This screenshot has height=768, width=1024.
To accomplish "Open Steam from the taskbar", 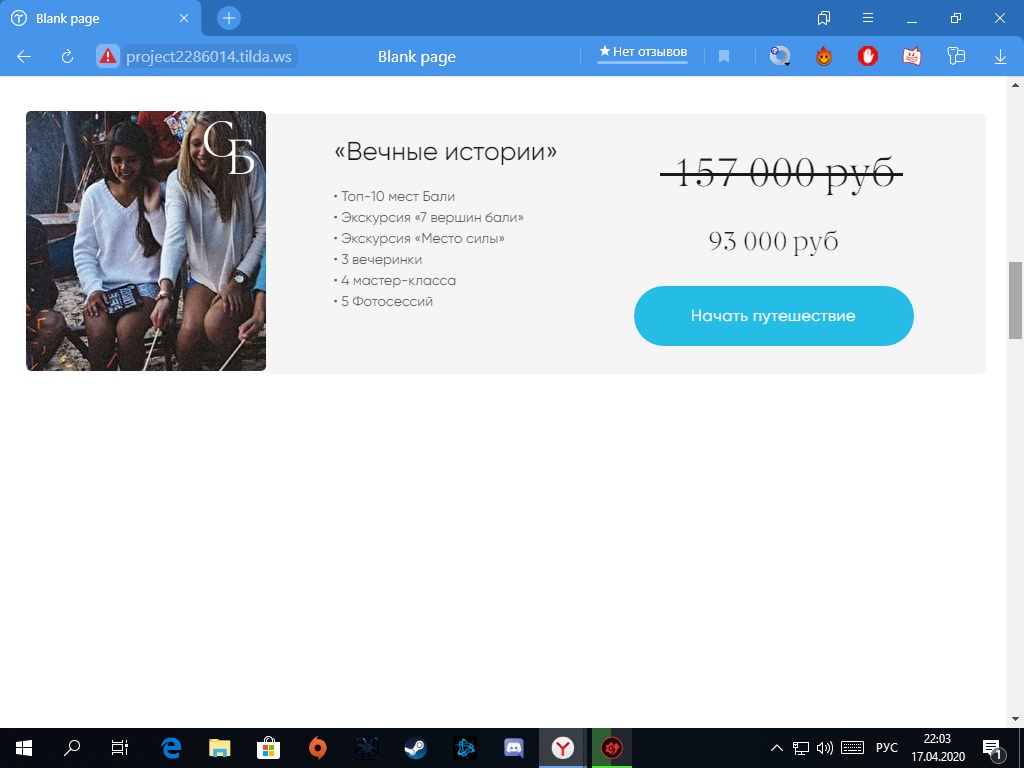I will pyautogui.click(x=415, y=748).
